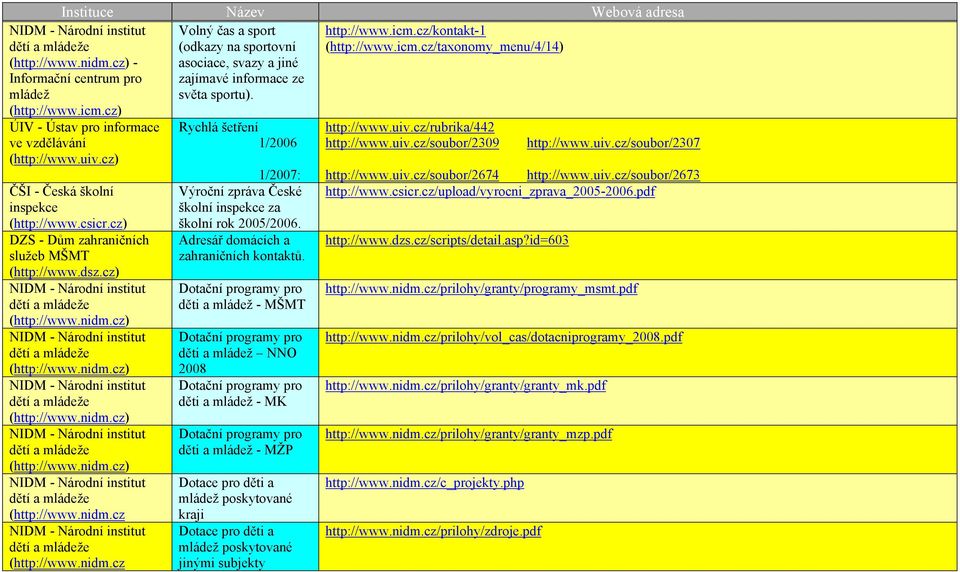This screenshot has height=572, width=960.
Task: Select the 'Rychlá šetření' text
Action: point(219,127)
